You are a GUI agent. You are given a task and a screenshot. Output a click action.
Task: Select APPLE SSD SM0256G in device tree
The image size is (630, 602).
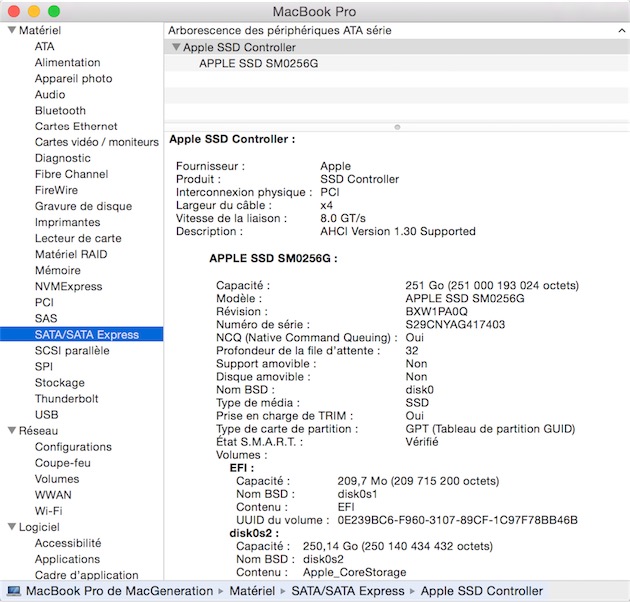(258, 63)
